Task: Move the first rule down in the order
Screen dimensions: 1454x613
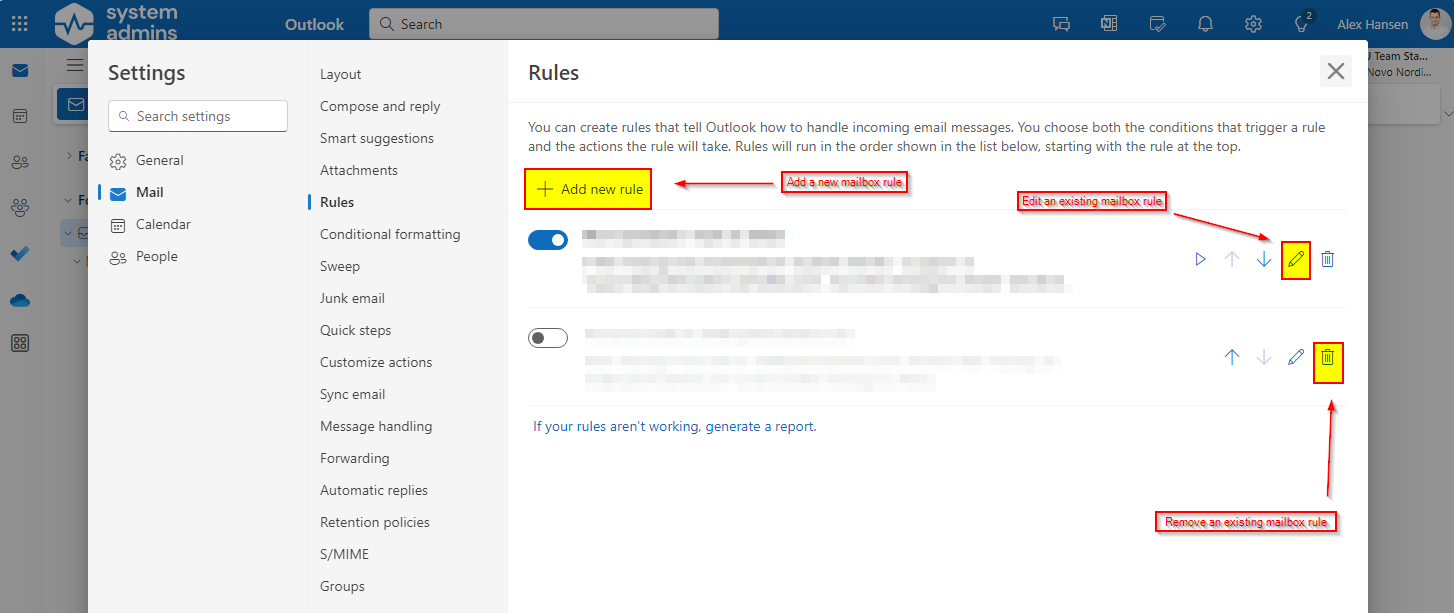Action: point(1264,258)
